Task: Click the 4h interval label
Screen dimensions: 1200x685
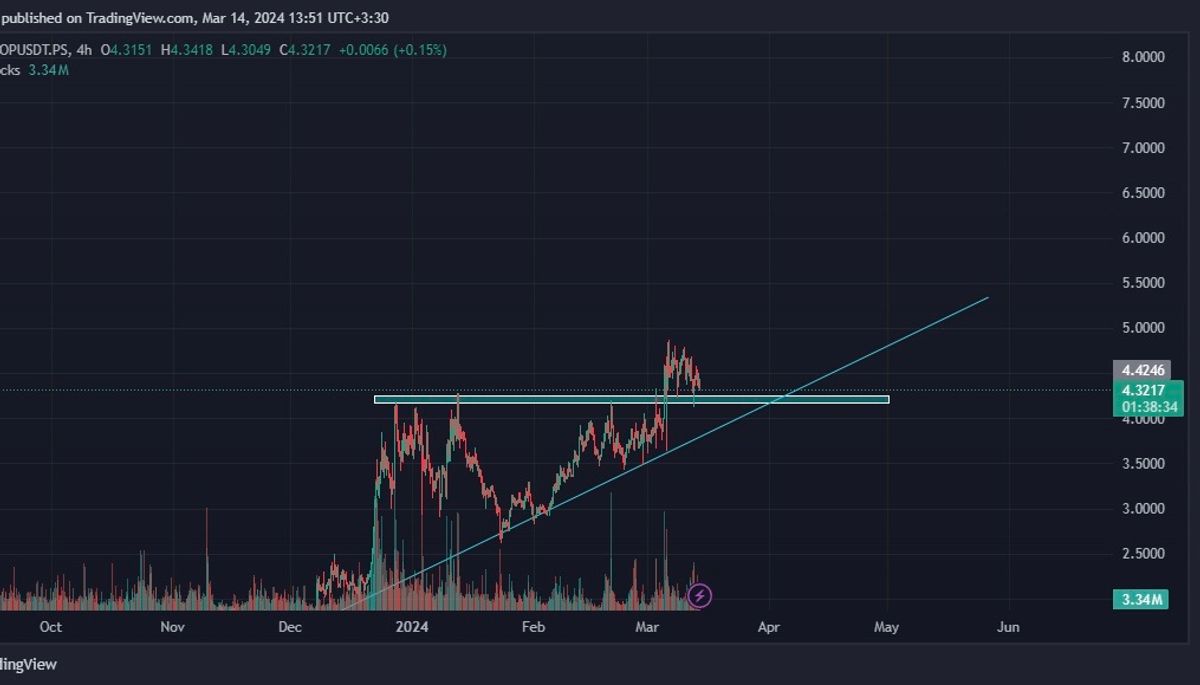Action: [x=81, y=50]
